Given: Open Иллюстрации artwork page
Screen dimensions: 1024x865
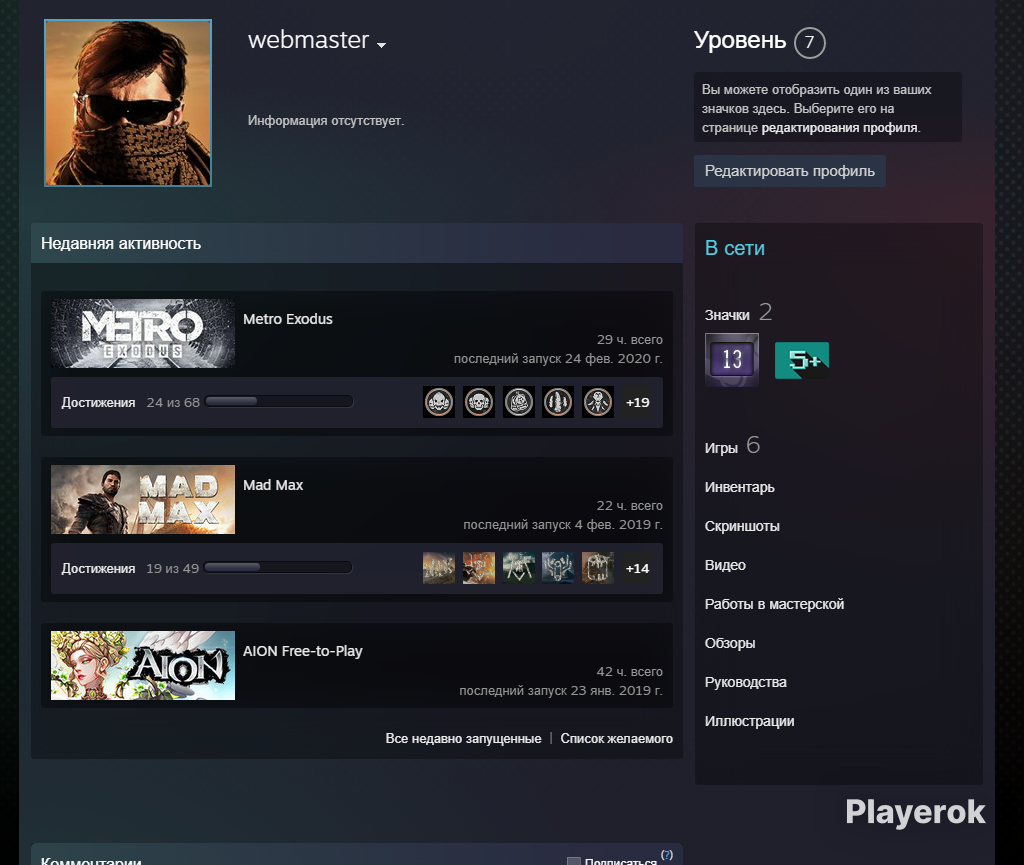Looking at the screenshot, I should coord(749,721).
